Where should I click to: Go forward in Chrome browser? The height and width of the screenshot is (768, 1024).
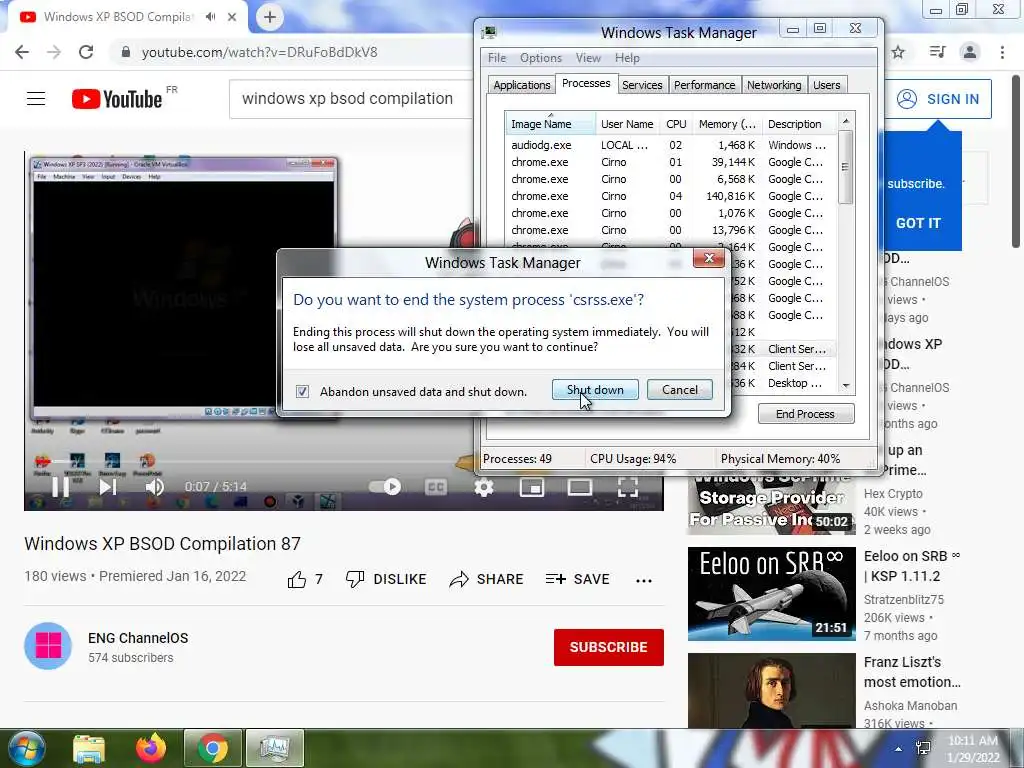point(54,52)
